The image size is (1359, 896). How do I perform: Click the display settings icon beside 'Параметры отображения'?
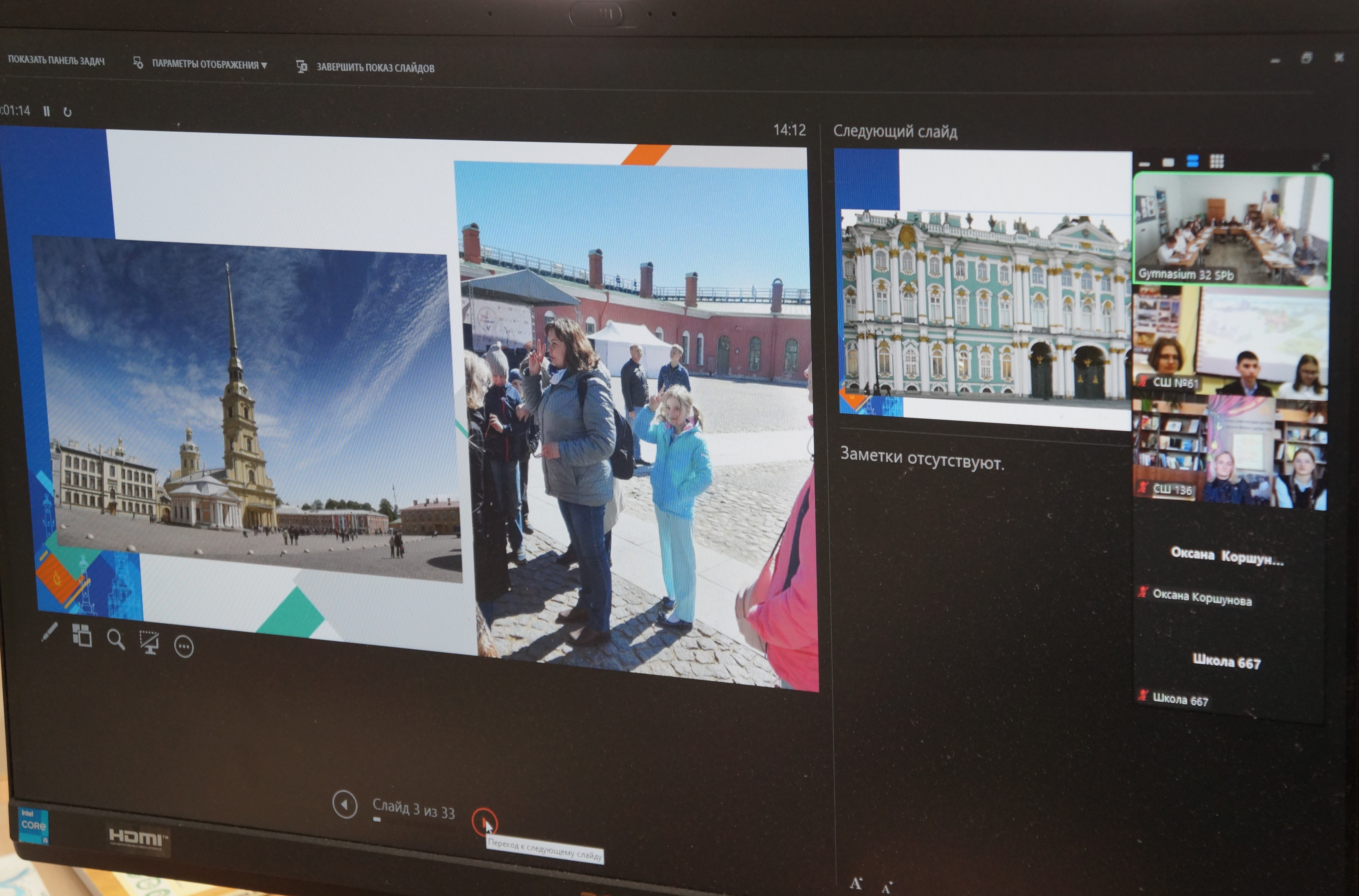click(x=138, y=62)
